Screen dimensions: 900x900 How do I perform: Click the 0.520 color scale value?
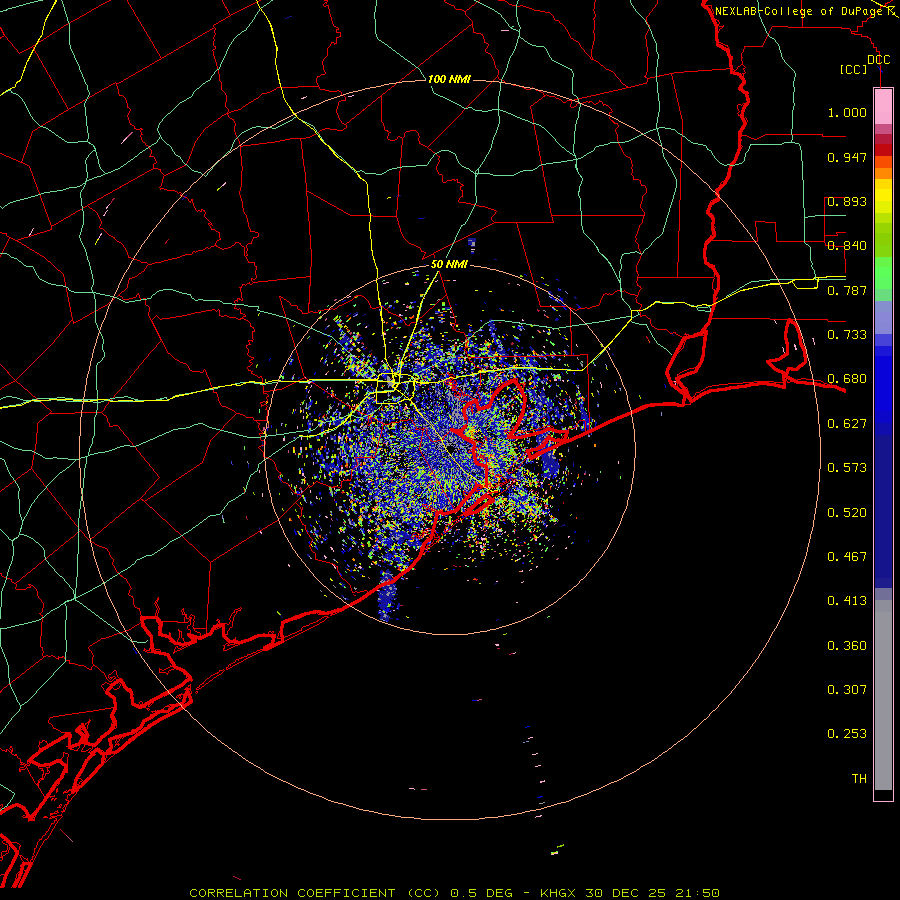[847, 513]
